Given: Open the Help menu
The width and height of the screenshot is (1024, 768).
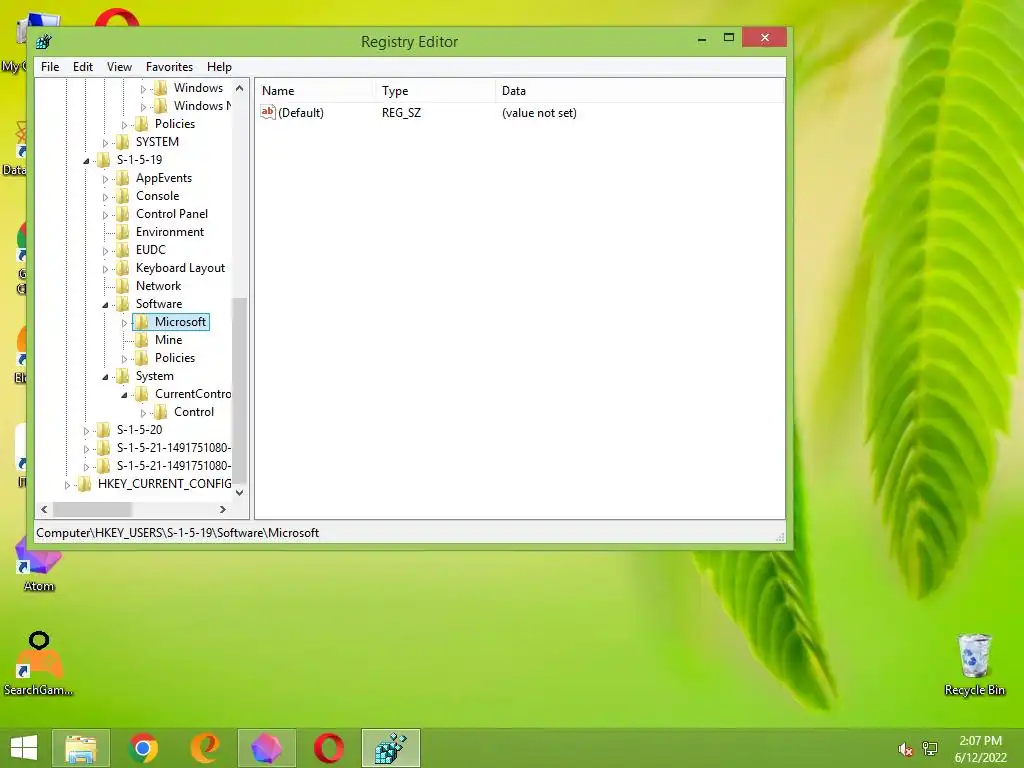Looking at the screenshot, I should [219, 67].
